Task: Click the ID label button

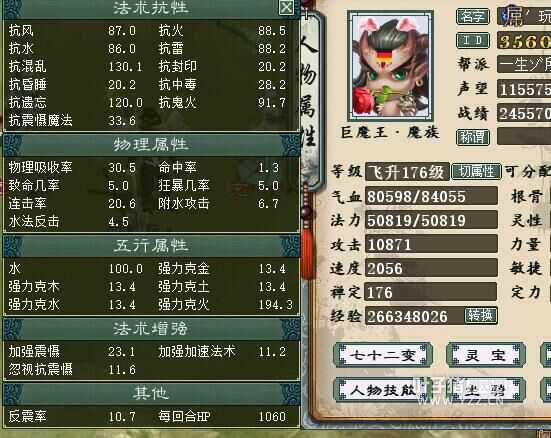Action: coord(473,40)
